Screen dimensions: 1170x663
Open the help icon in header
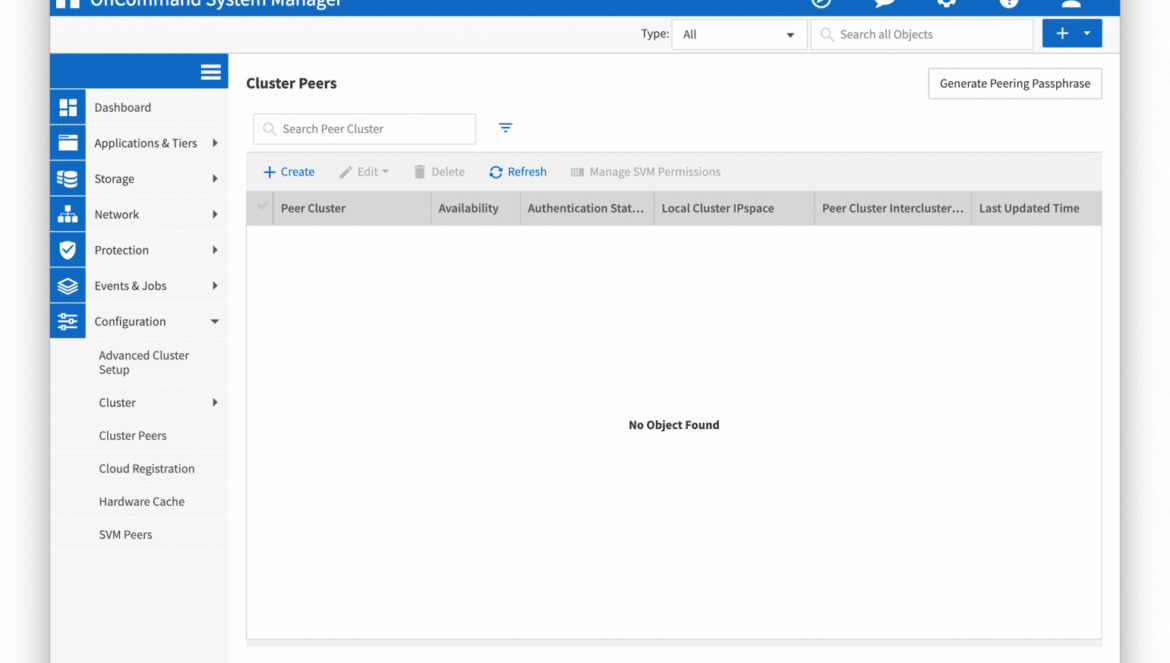[x=1009, y=3]
